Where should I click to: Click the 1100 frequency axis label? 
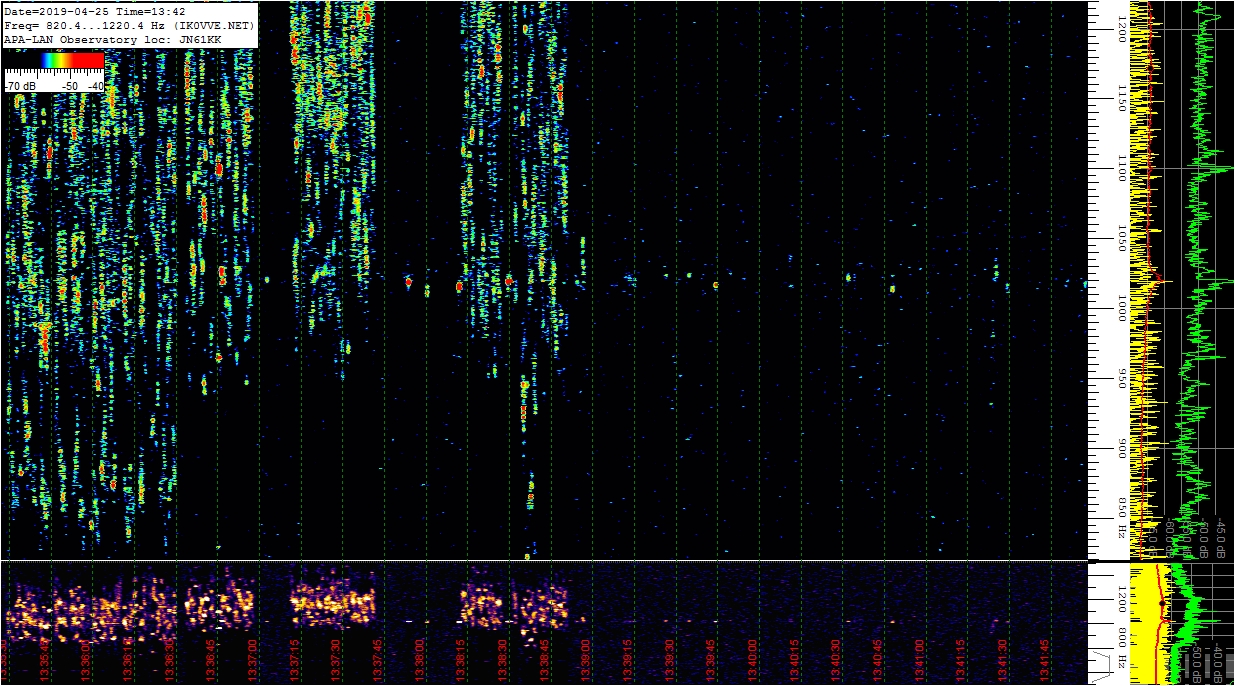(1122, 167)
